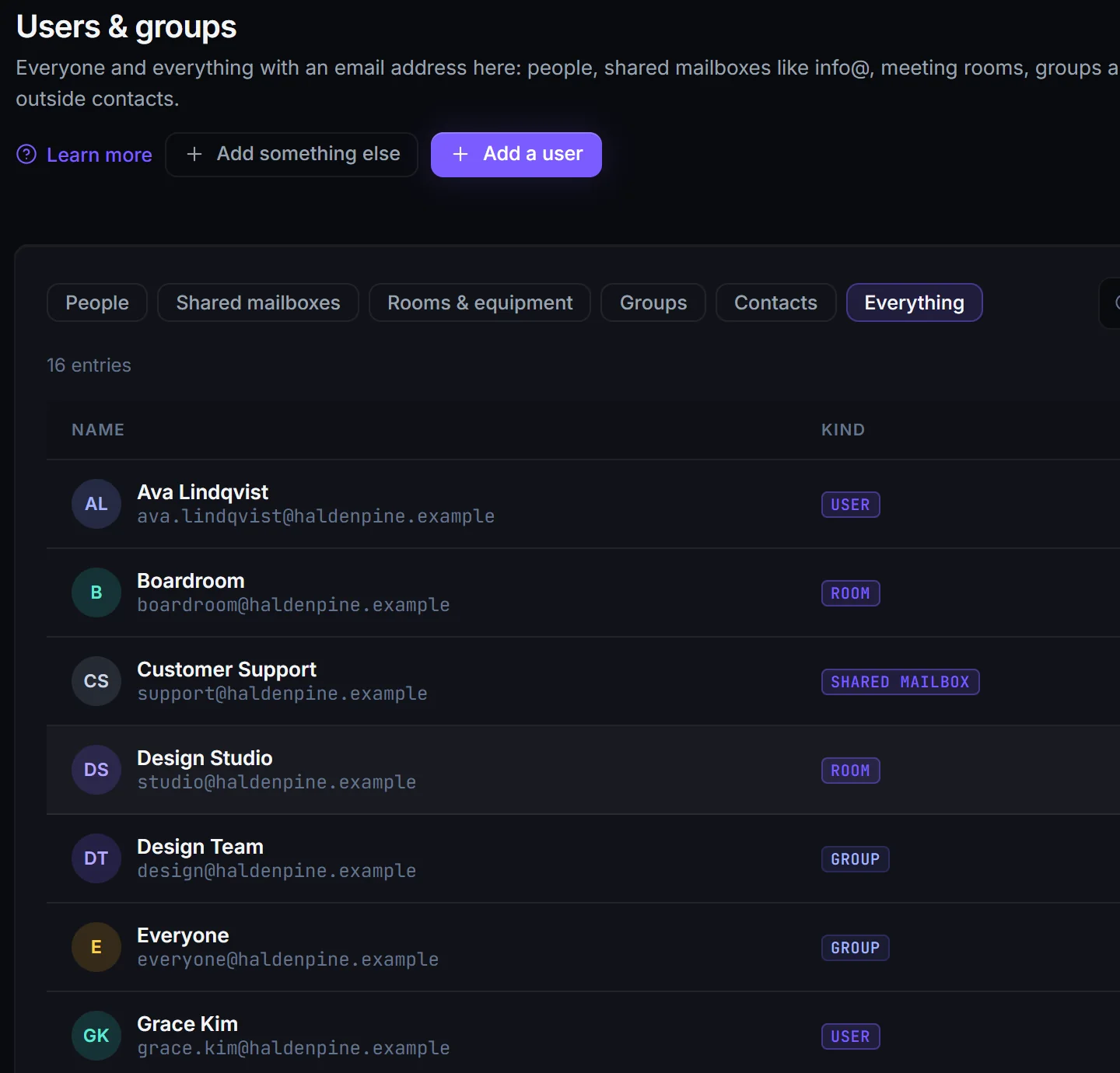Click everyone@haldenpine.example email
The image size is (1120, 1073).
(x=288, y=959)
